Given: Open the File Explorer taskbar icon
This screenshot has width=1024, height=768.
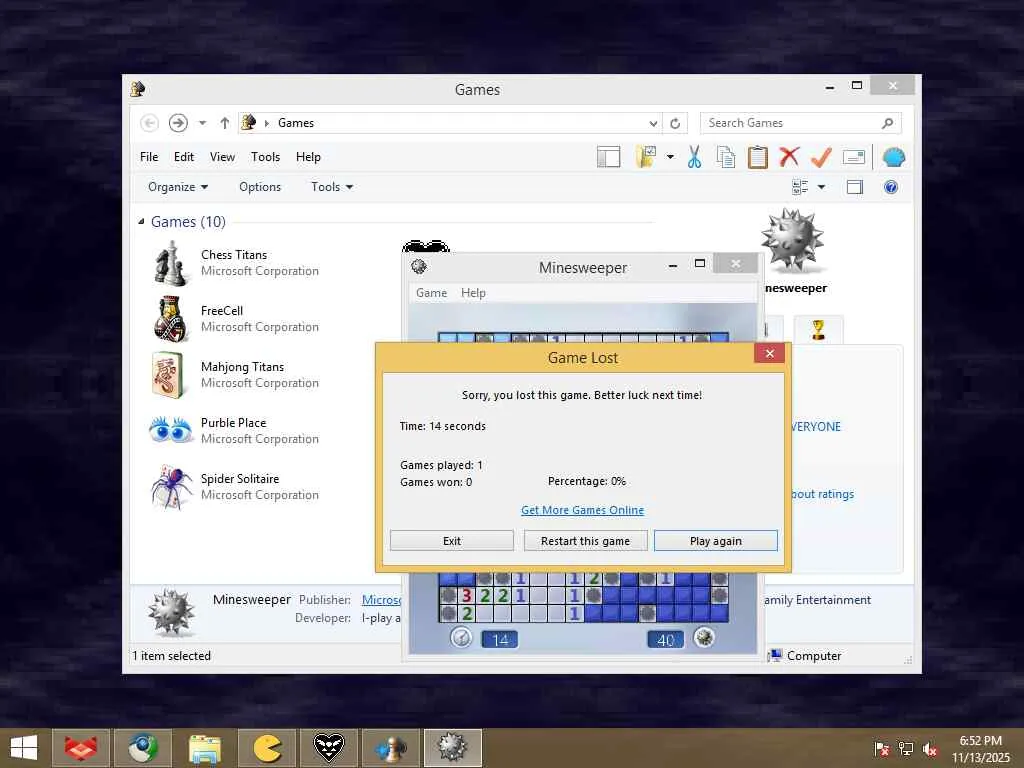Looking at the screenshot, I should coord(205,748).
